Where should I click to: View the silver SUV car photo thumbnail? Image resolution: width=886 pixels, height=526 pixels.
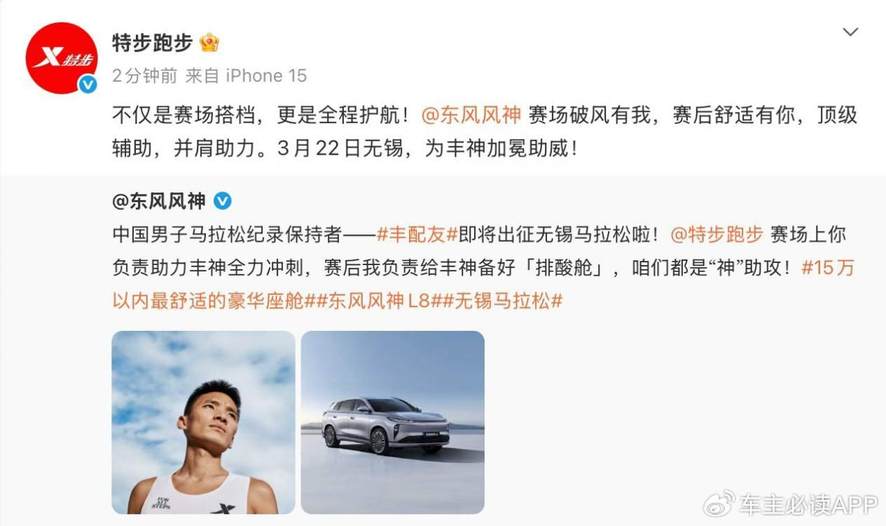coord(393,422)
